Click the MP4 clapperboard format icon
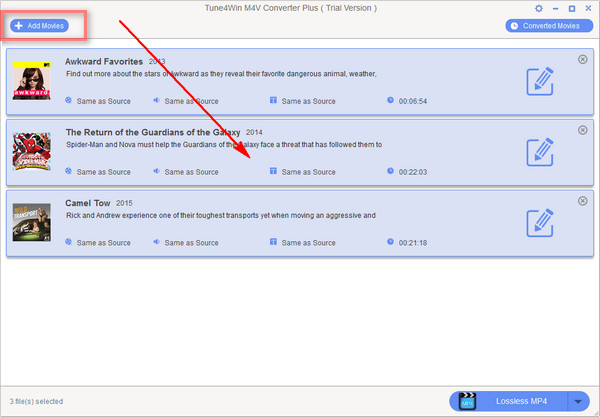The image size is (600, 417). pyautogui.click(x=467, y=401)
